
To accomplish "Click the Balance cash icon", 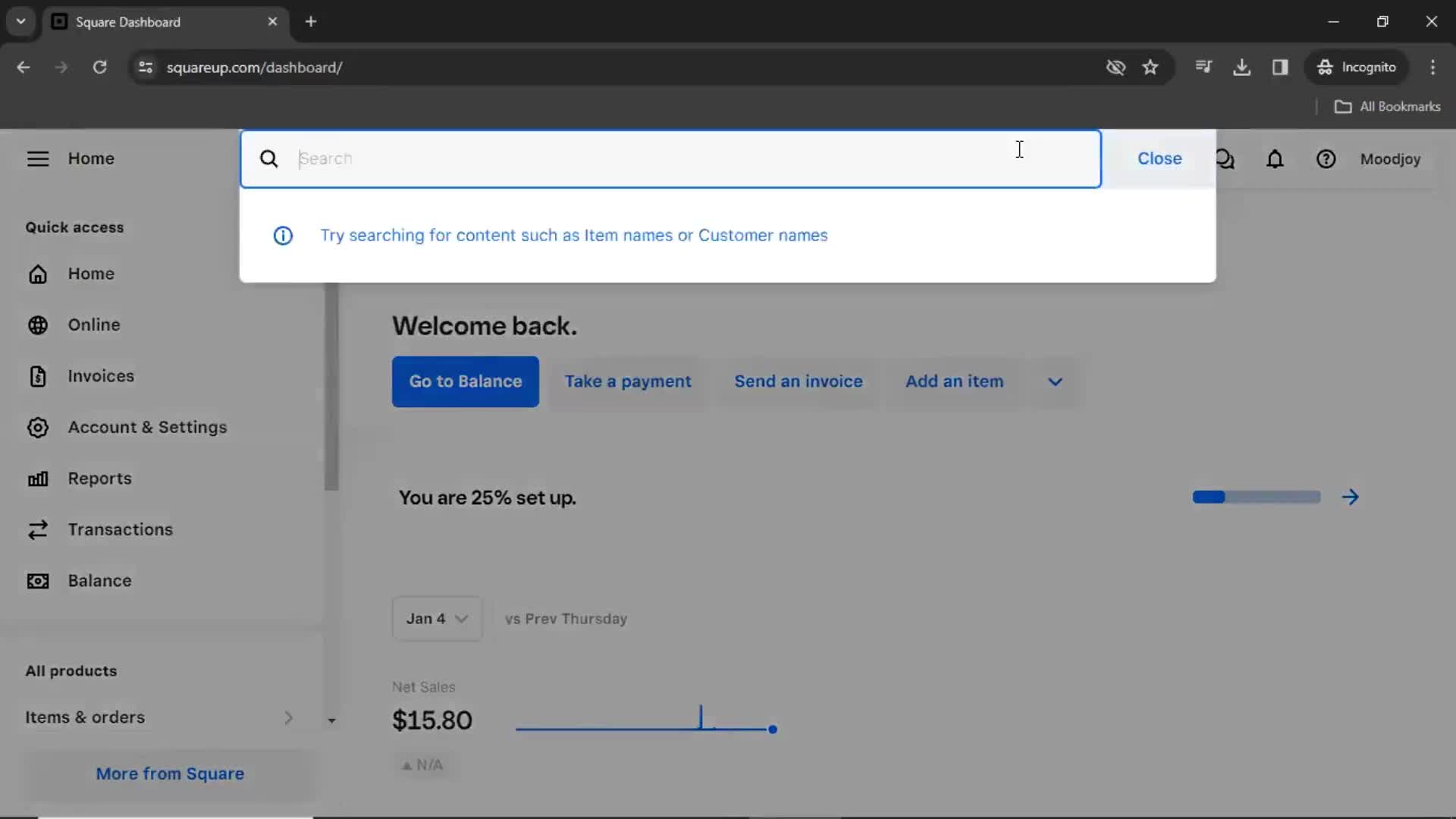I will pos(38,581).
